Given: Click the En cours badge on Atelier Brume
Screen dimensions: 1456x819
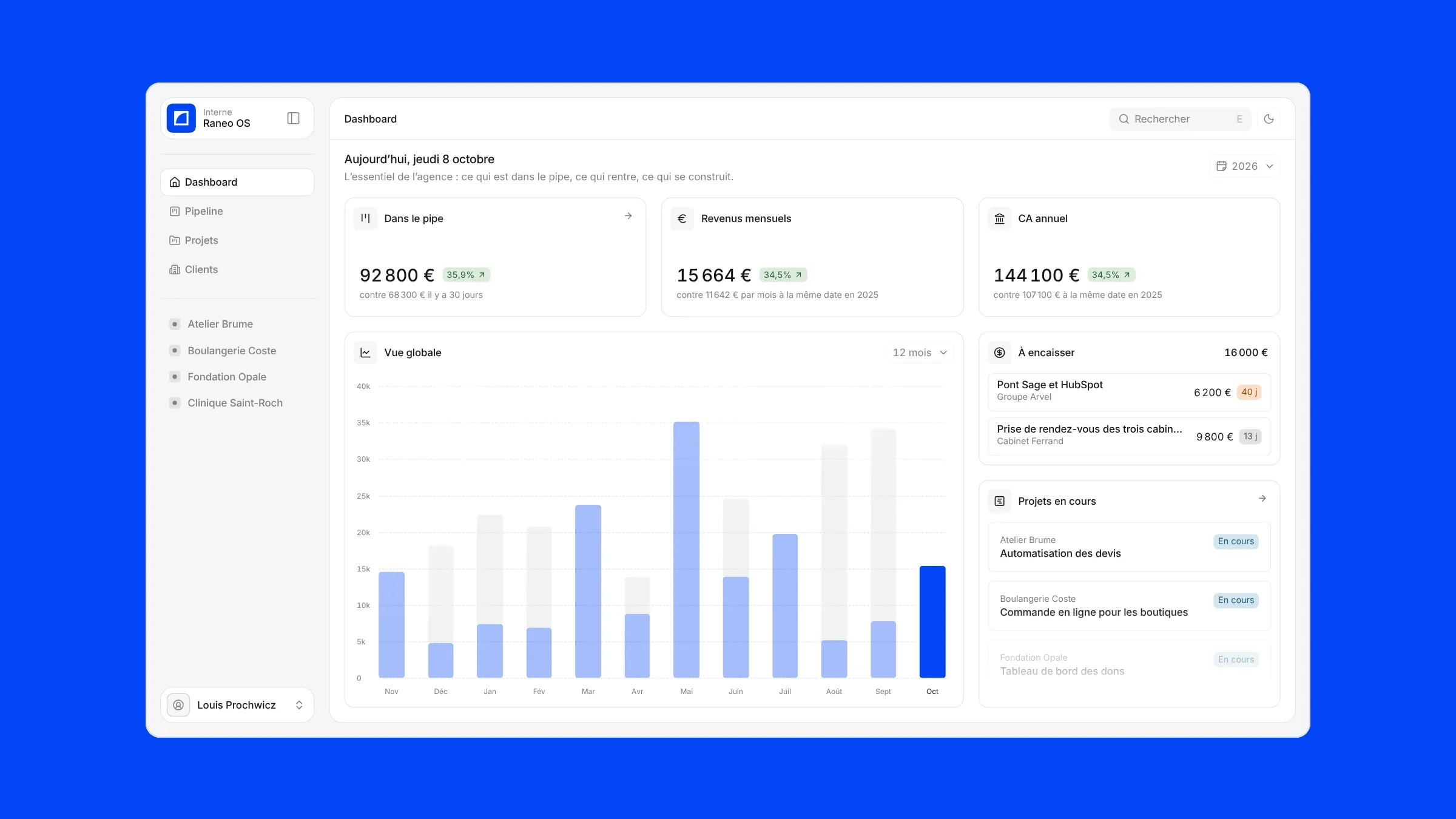Looking at the screenshot, I should [1236, 541].
